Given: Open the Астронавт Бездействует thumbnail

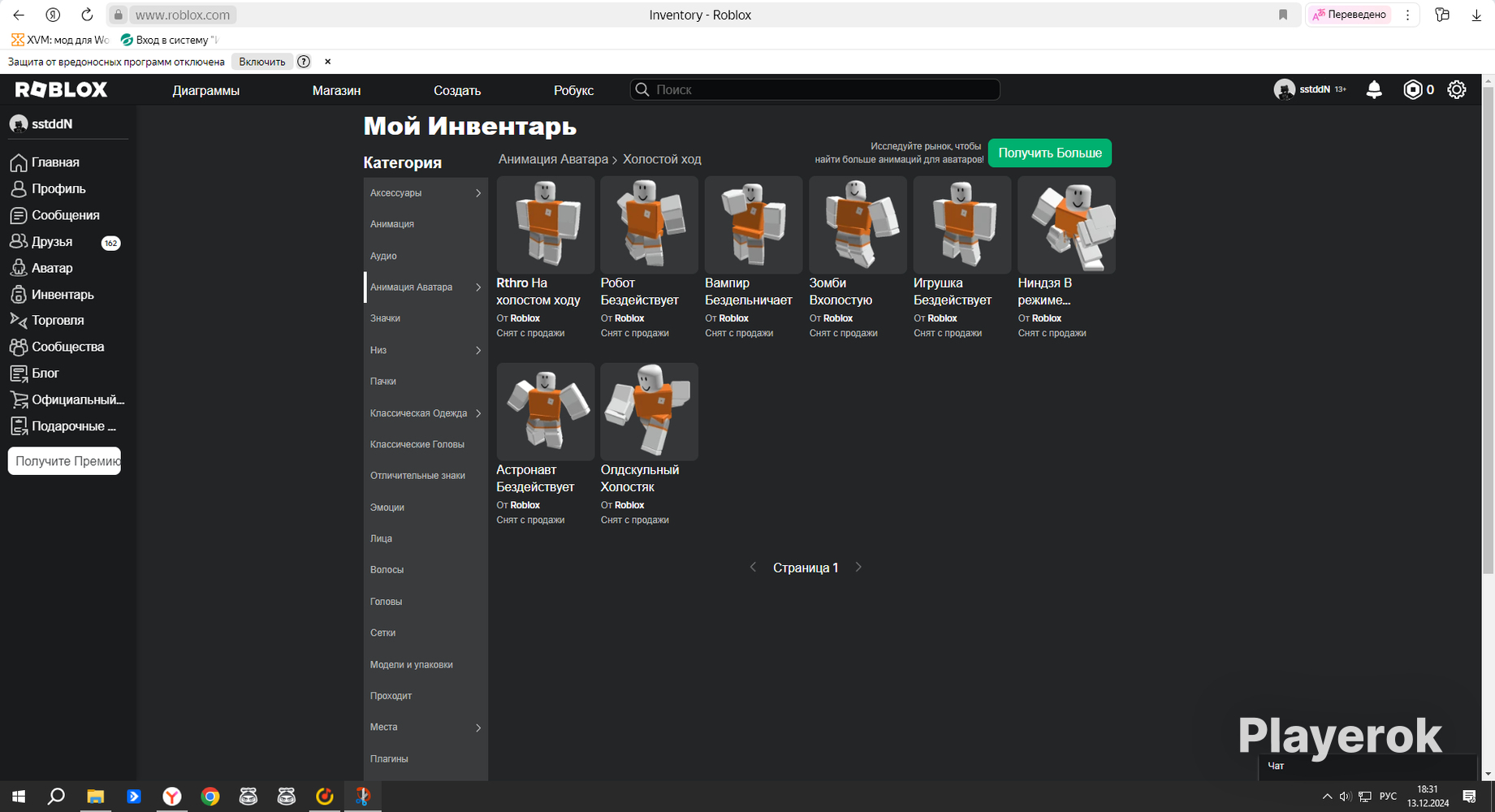Looking at the screenshot, I should pos(546,412).
